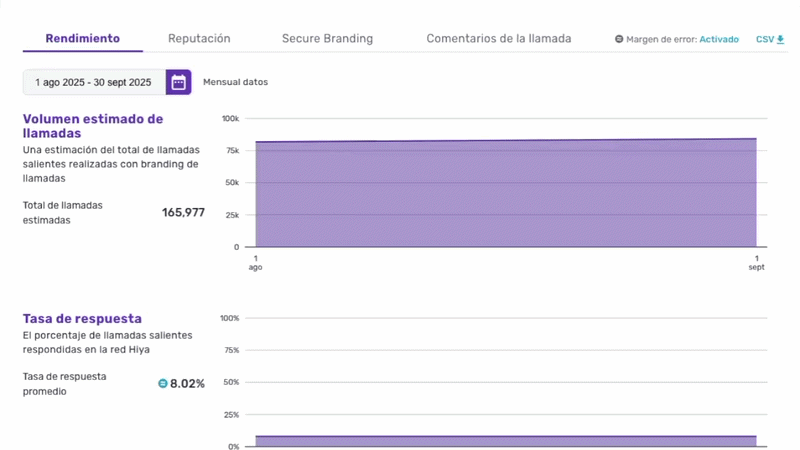Viewport: 800px width, 450px height.
Task: Click the 1 sept axis marker
Action: [x=756, y=263]
